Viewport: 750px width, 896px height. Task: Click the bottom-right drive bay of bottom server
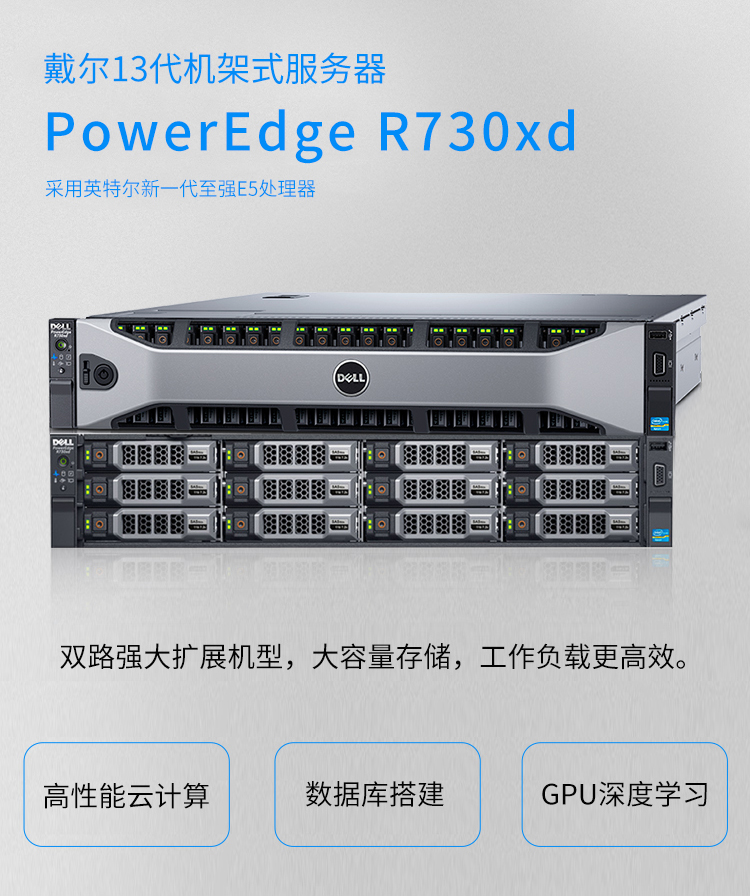click(x=572, y=524)
